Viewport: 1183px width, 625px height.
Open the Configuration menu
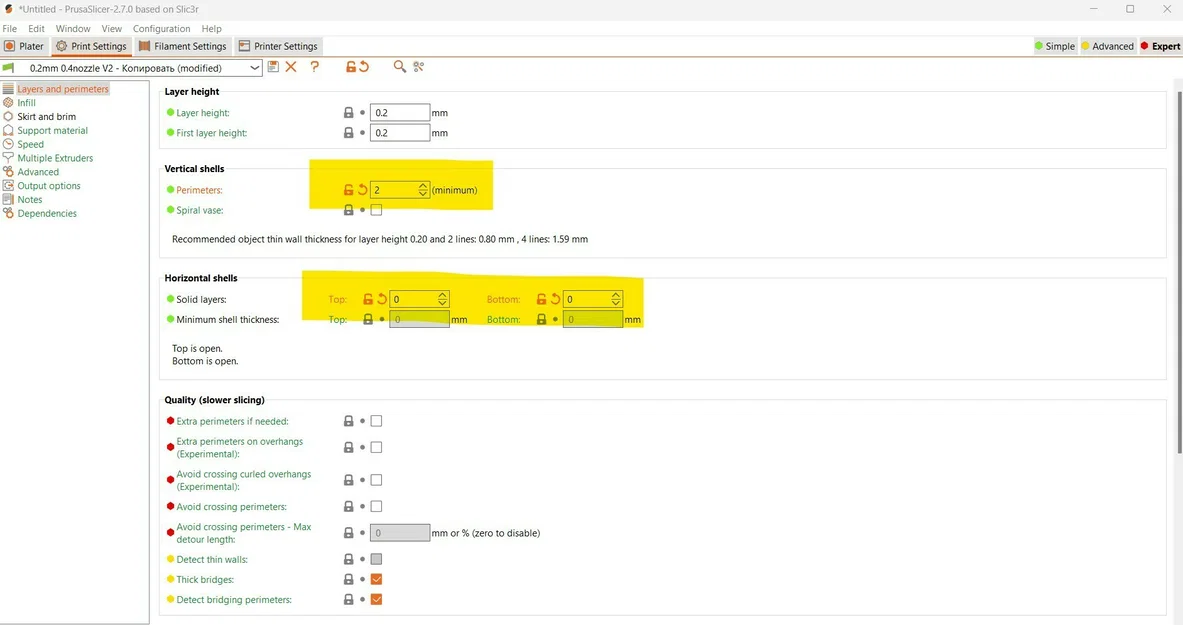click(161, 29)
